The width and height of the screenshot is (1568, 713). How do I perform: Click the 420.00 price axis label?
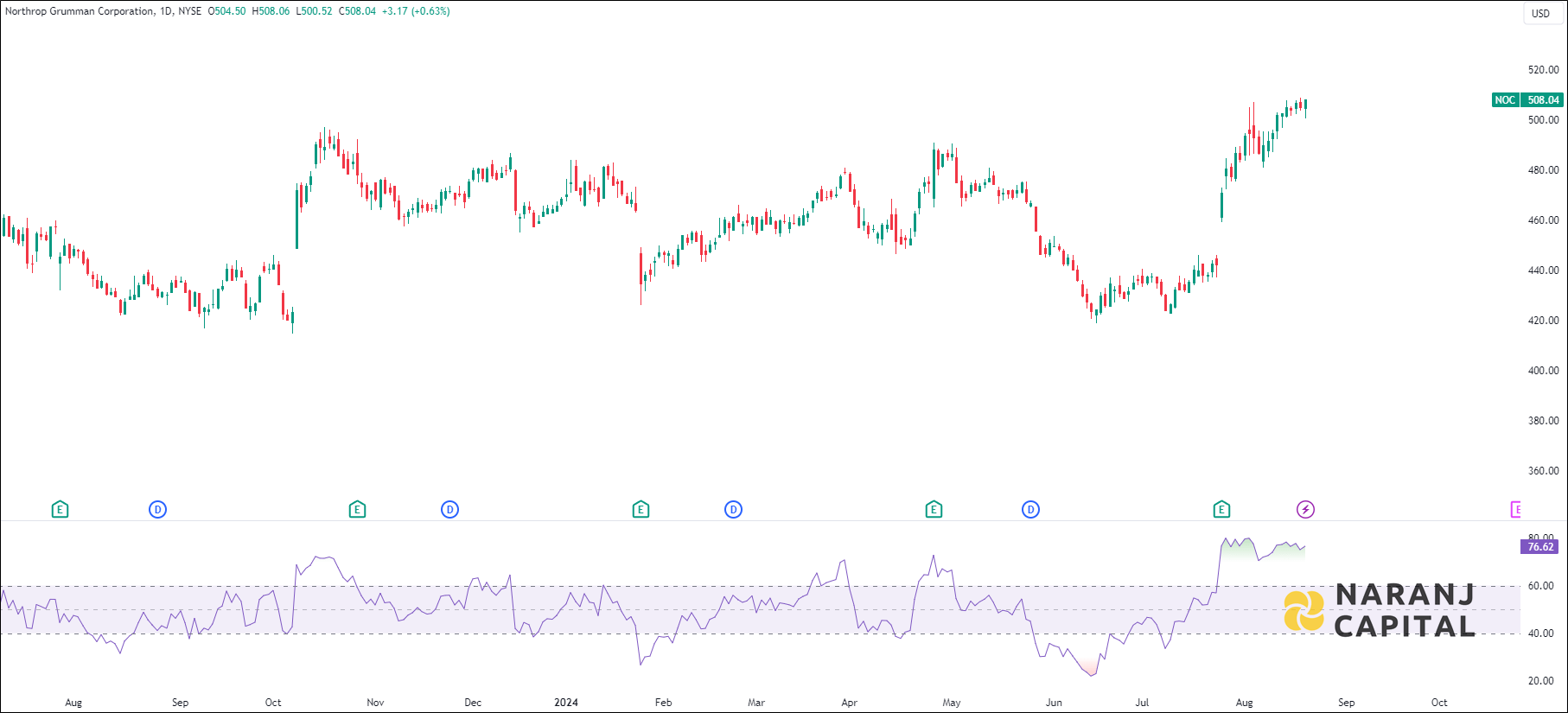click(1543, 321)
